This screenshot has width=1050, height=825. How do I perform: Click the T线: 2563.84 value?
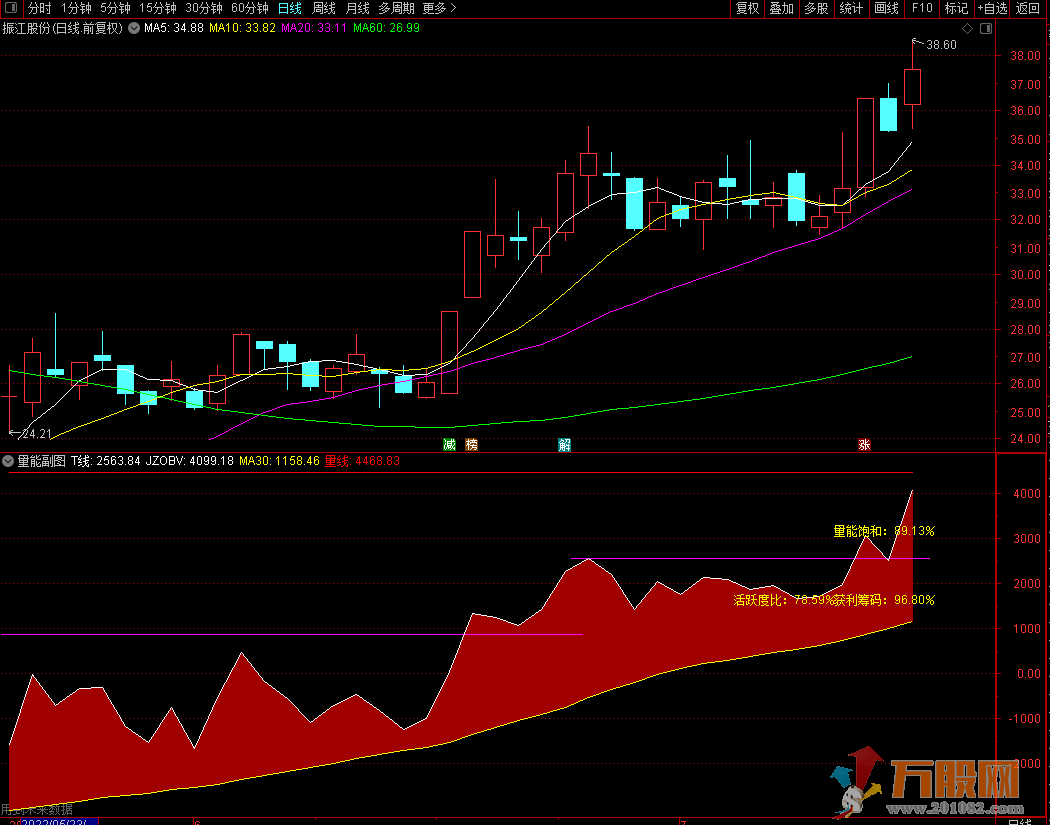[x=106, y=461]
